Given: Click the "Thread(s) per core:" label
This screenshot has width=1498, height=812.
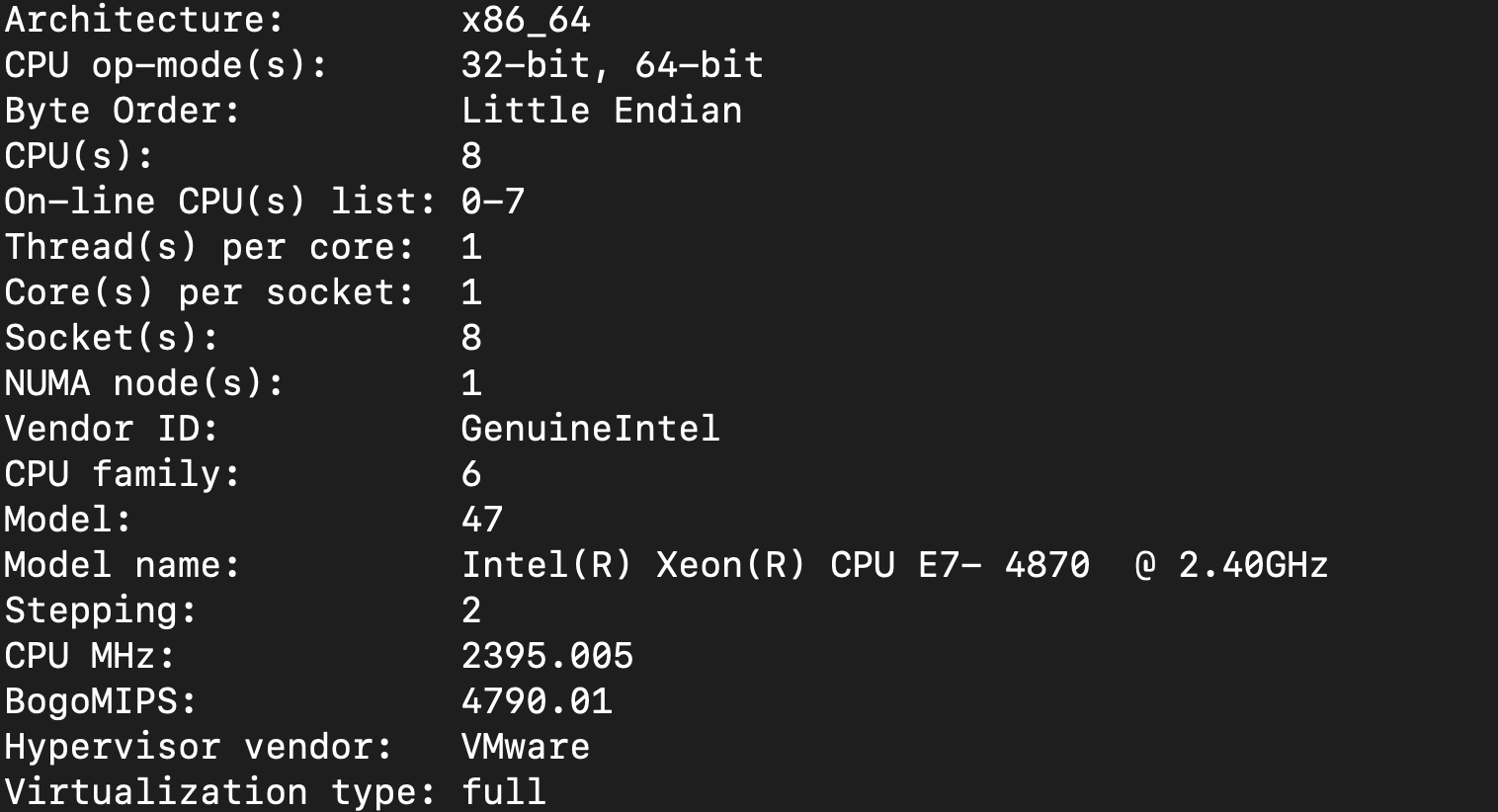Looking at the screenshot, I should 209,247.
